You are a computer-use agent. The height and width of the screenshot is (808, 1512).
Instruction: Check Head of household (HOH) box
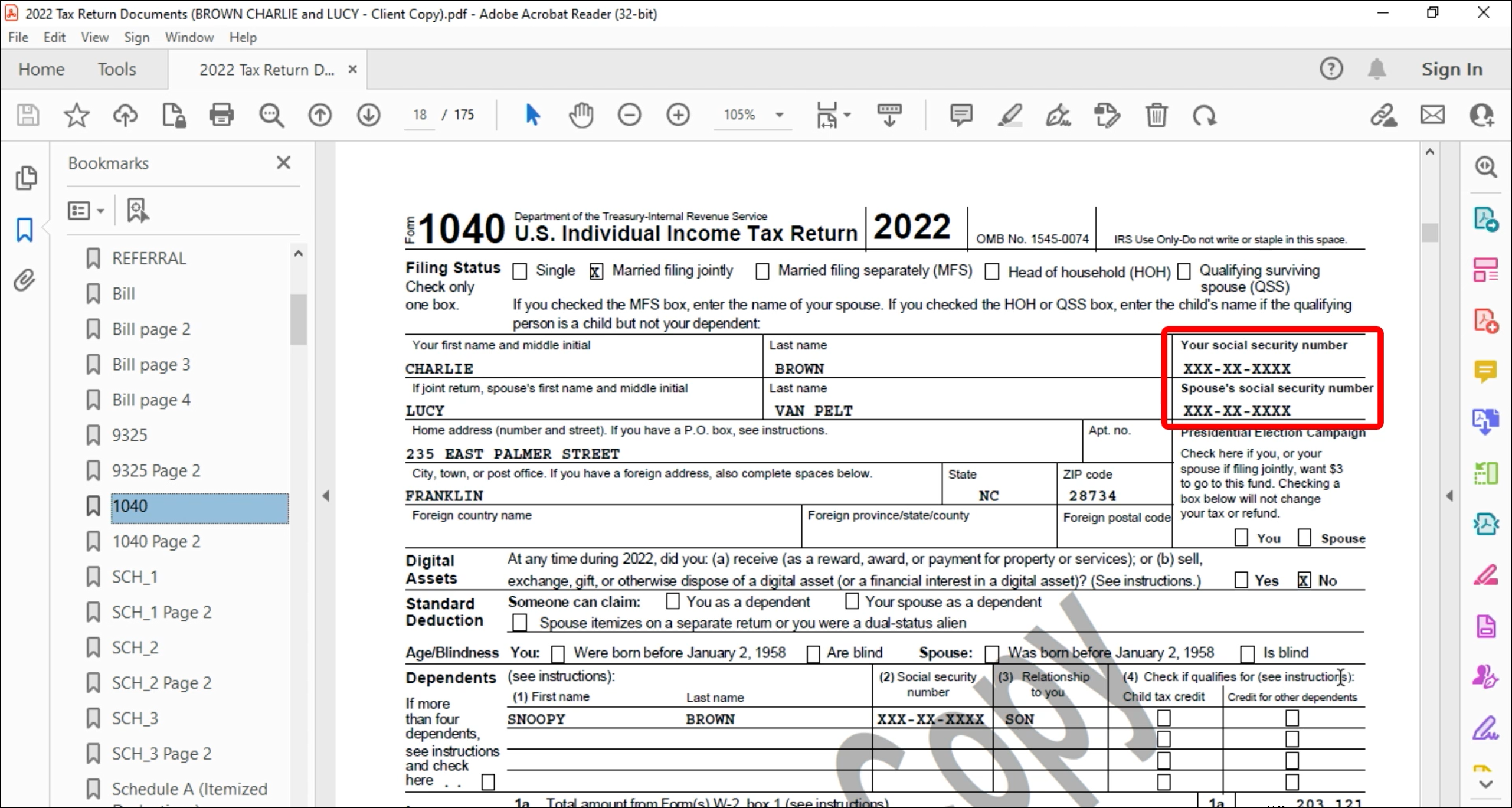(x=992, y=271)
